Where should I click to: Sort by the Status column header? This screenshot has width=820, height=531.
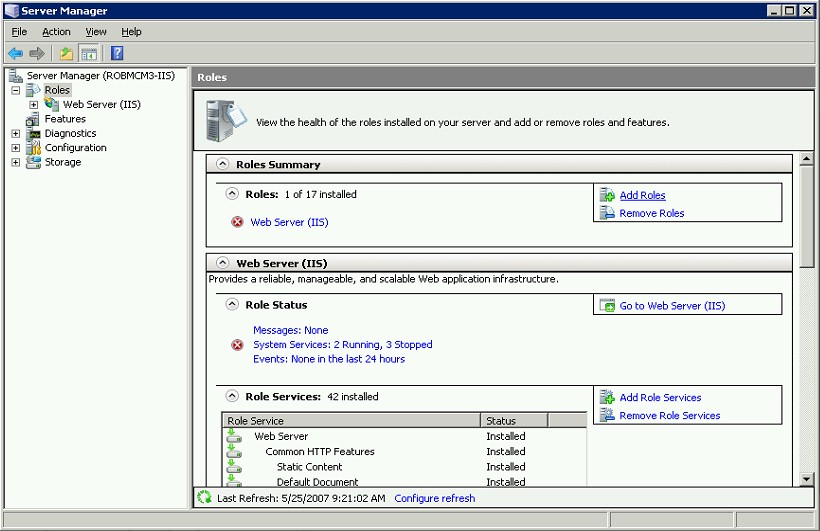(x=514, y=421)
